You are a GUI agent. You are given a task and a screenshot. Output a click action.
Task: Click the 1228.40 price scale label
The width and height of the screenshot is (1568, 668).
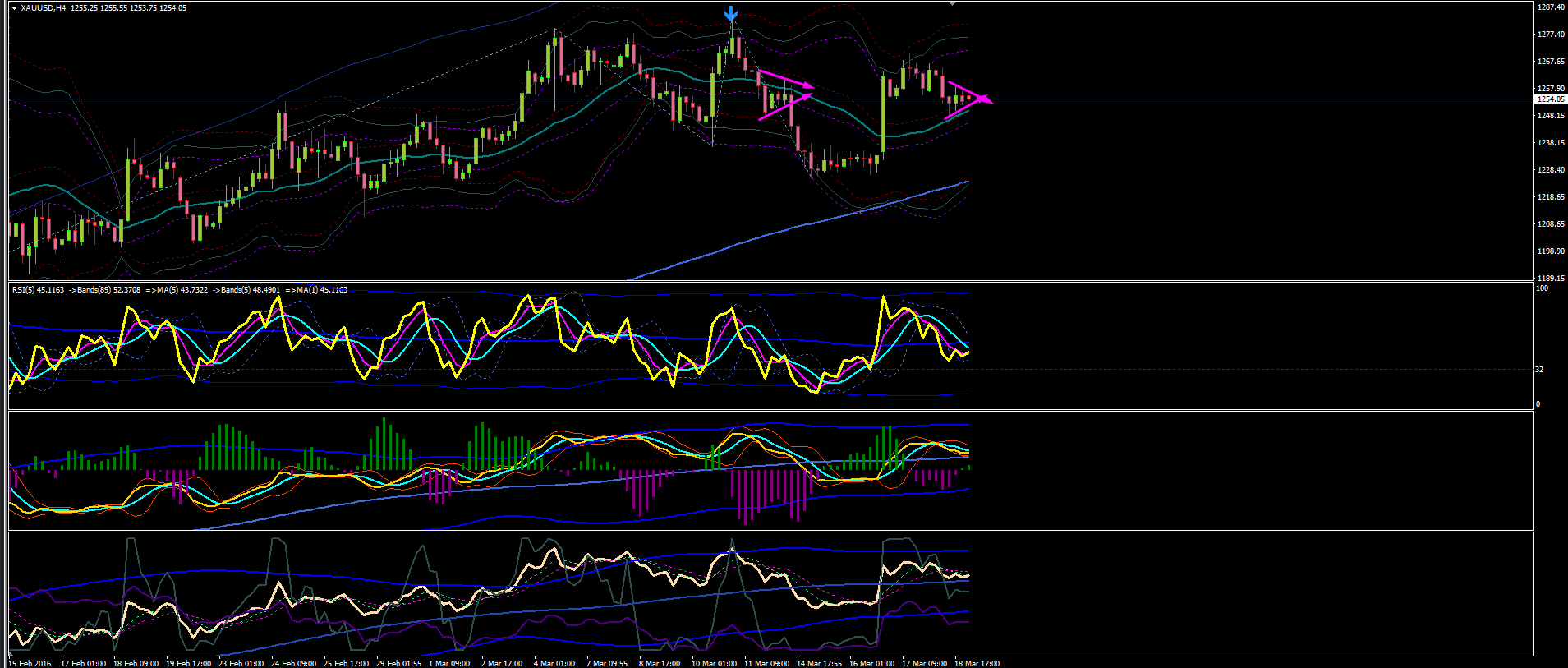(x=1551, y=170)
